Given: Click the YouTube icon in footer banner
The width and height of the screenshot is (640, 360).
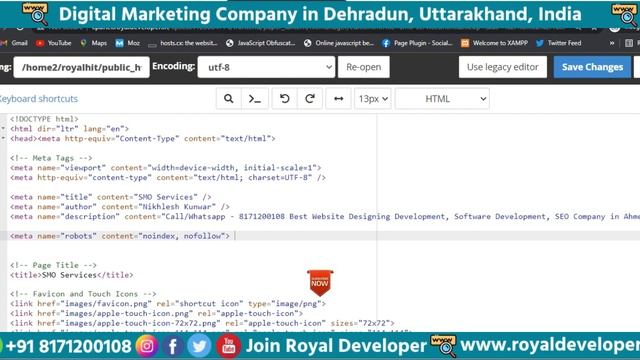Looking at the screenshot, I should (228, 346).
